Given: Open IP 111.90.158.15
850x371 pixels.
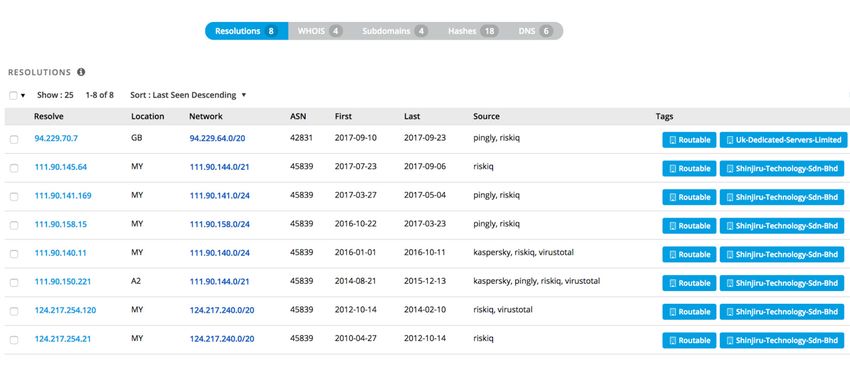Looking at the screenshot, I should 61,224.
